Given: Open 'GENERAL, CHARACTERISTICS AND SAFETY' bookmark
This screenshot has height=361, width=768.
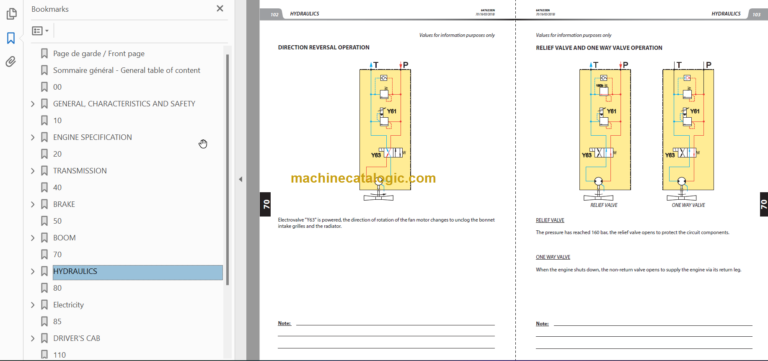Looking at the screenshot, I should [124, 103].
